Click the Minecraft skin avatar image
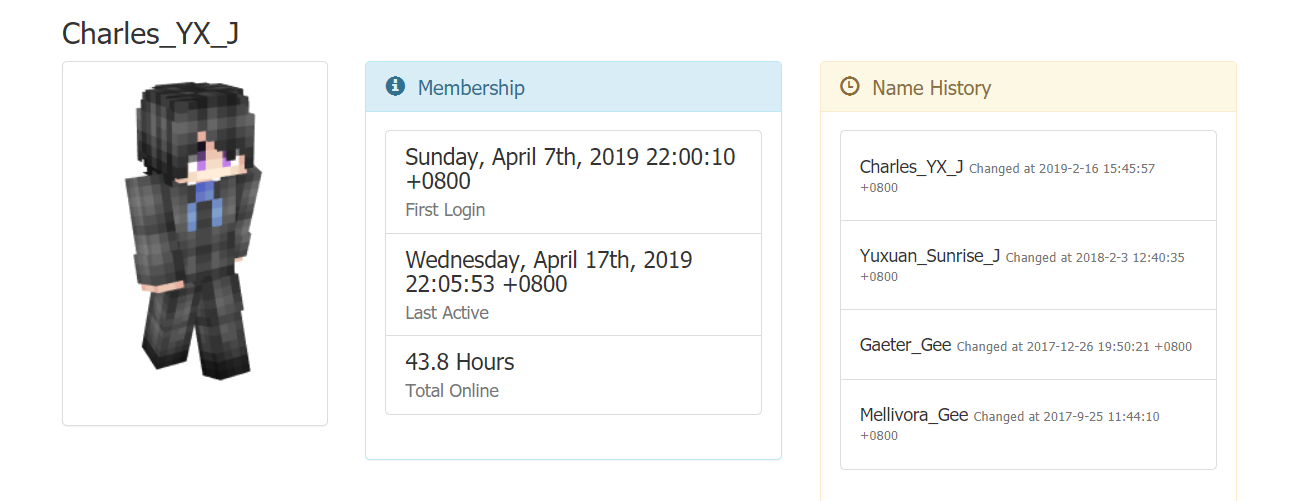This screenshot has width=1309, height=501. tap(194, 232)
